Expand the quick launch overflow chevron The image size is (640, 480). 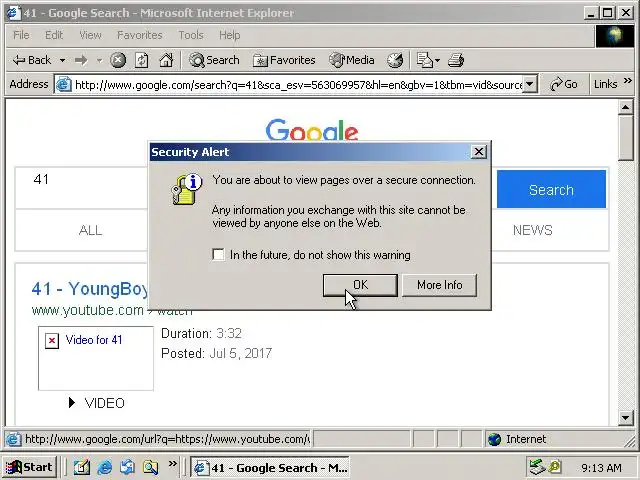point(173,463)
